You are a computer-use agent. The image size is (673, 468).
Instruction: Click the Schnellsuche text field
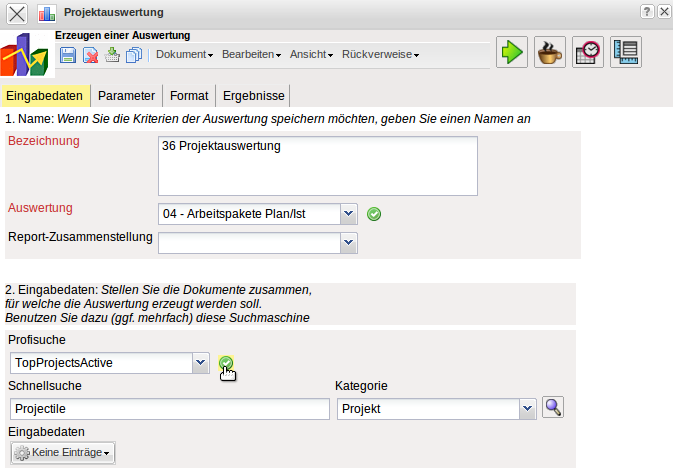coord(170,409)
